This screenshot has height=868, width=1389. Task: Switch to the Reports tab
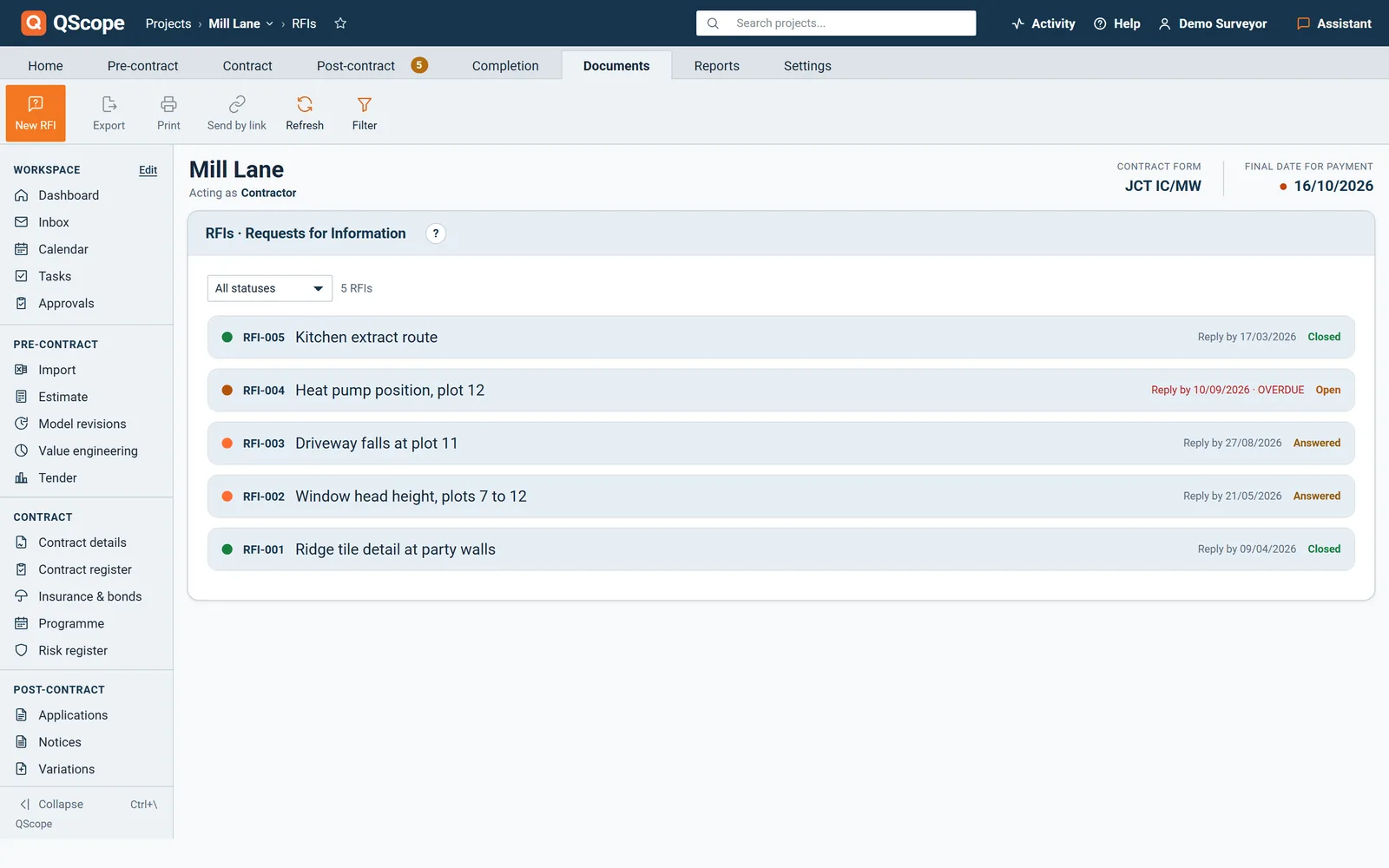tap(716, 66)
